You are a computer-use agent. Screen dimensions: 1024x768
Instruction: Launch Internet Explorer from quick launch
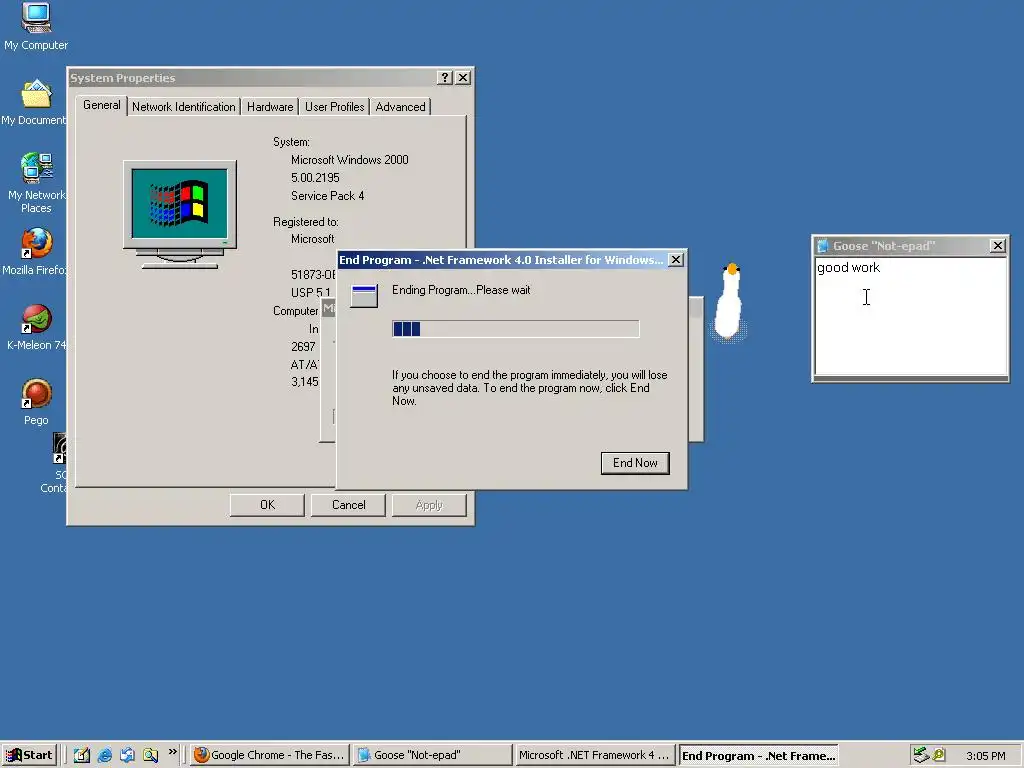pos(104,755)
